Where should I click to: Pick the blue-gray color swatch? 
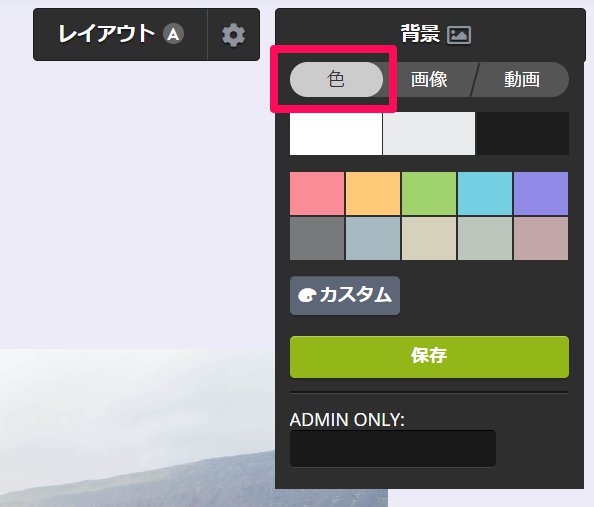tap(373, 238)
